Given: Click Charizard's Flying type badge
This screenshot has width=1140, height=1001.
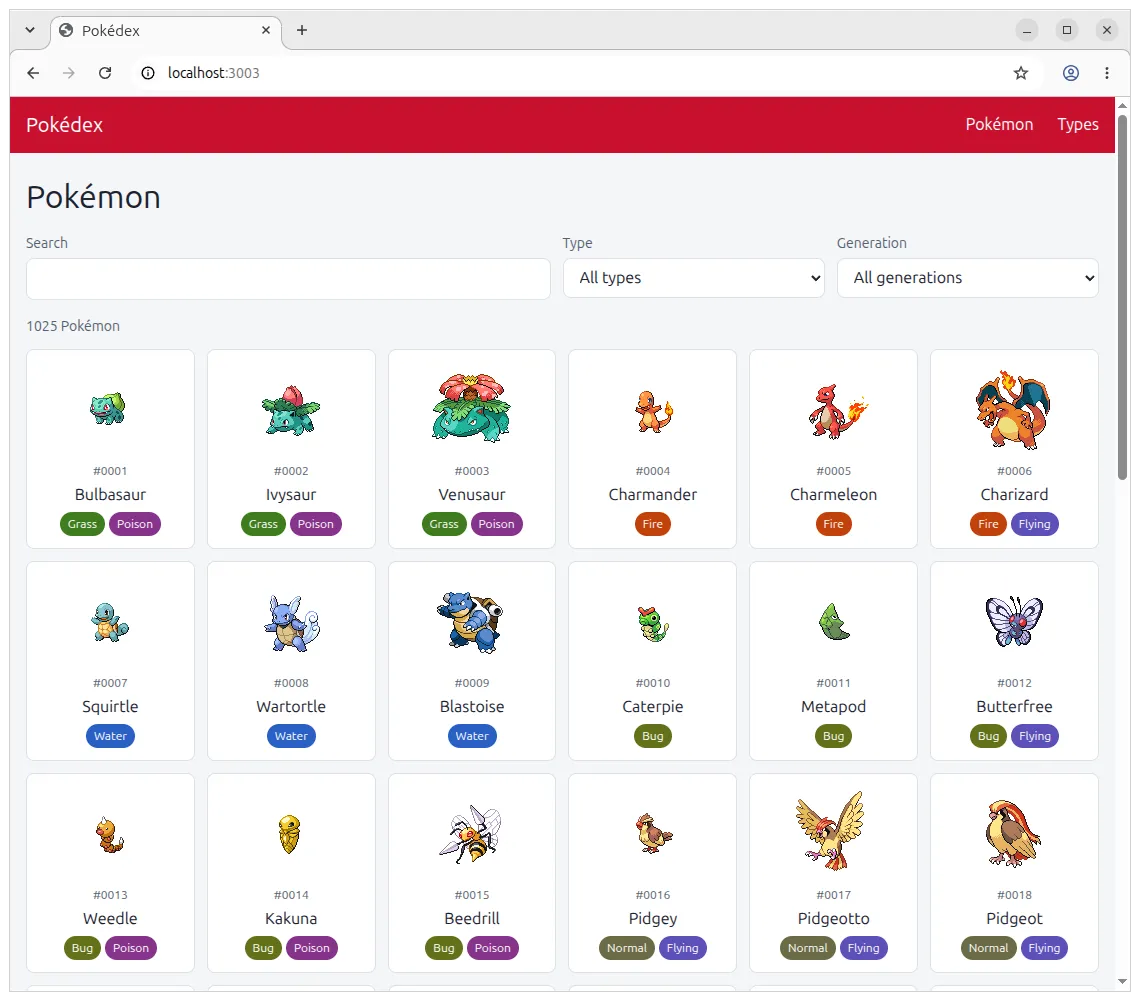Looking at the screenshot, I should tap(1034, 524).
